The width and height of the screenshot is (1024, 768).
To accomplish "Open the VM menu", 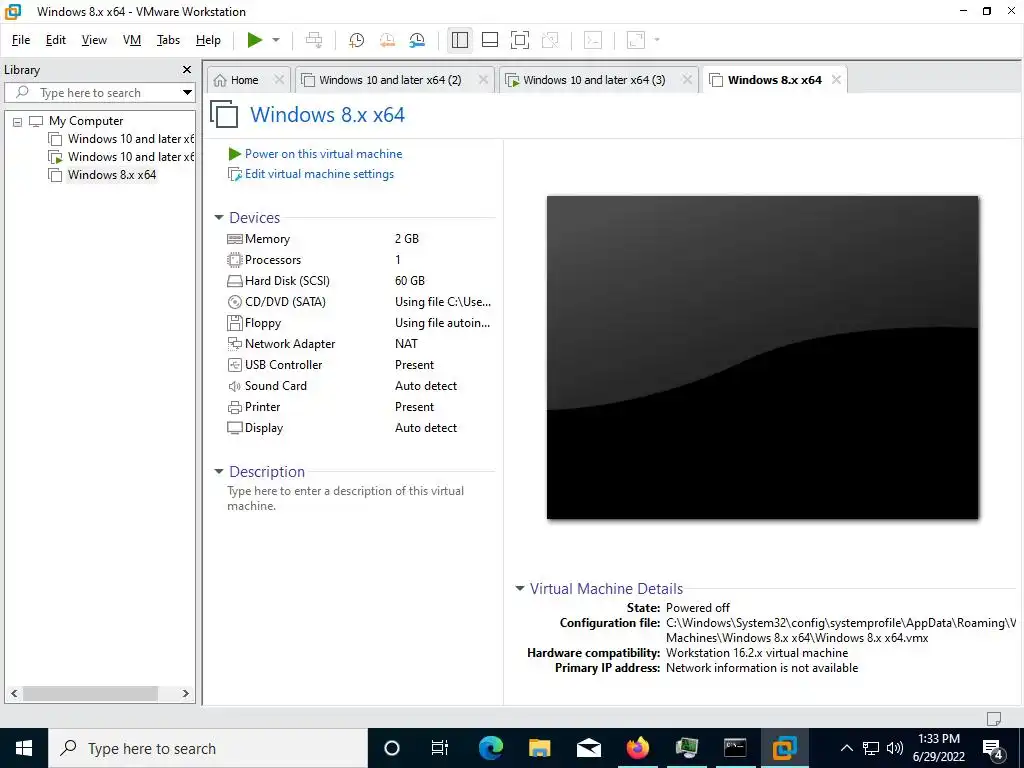I will pos(132,40).
